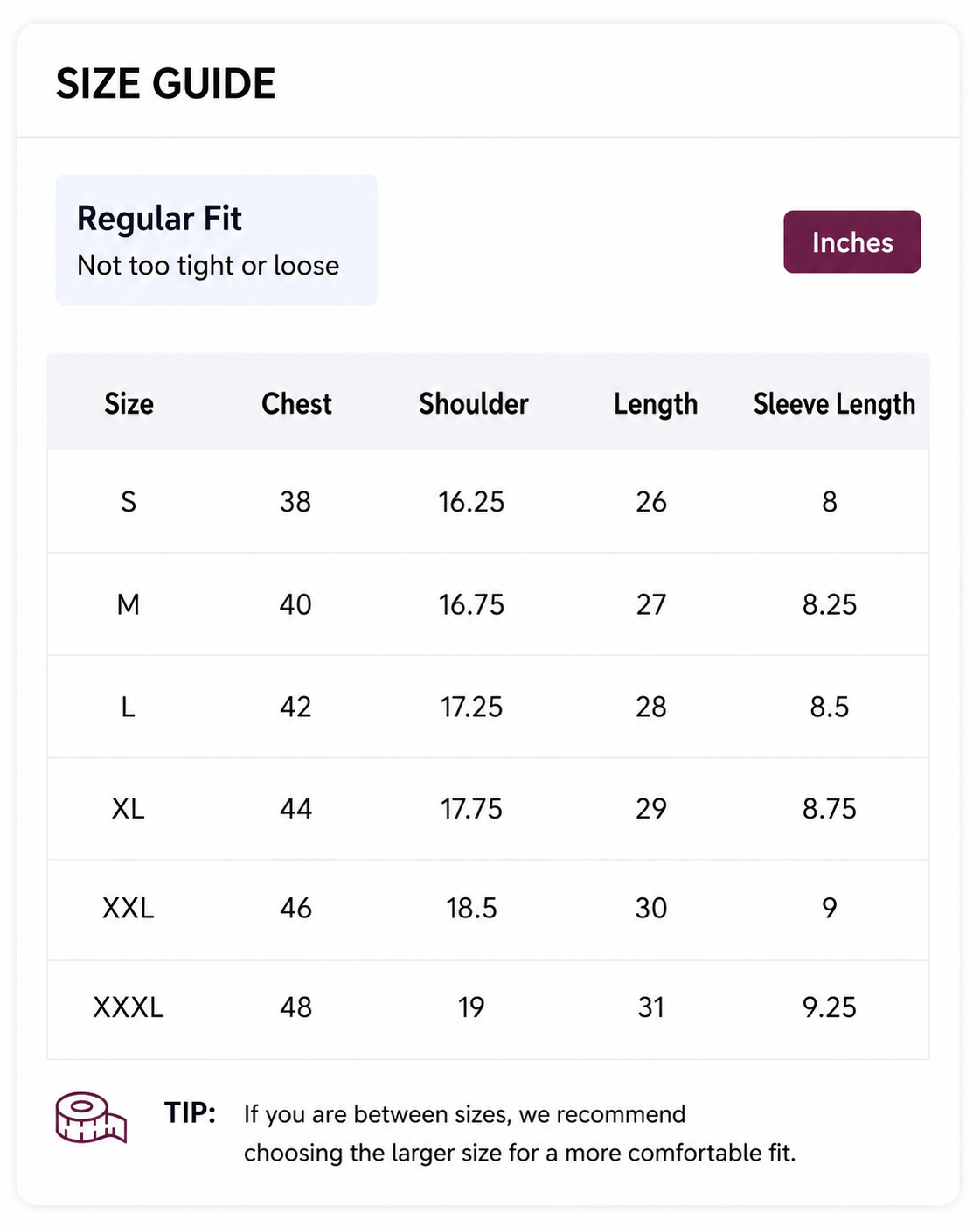Click the Chest column header
This screenshot has width=980, height=1227.
[296, 403]
